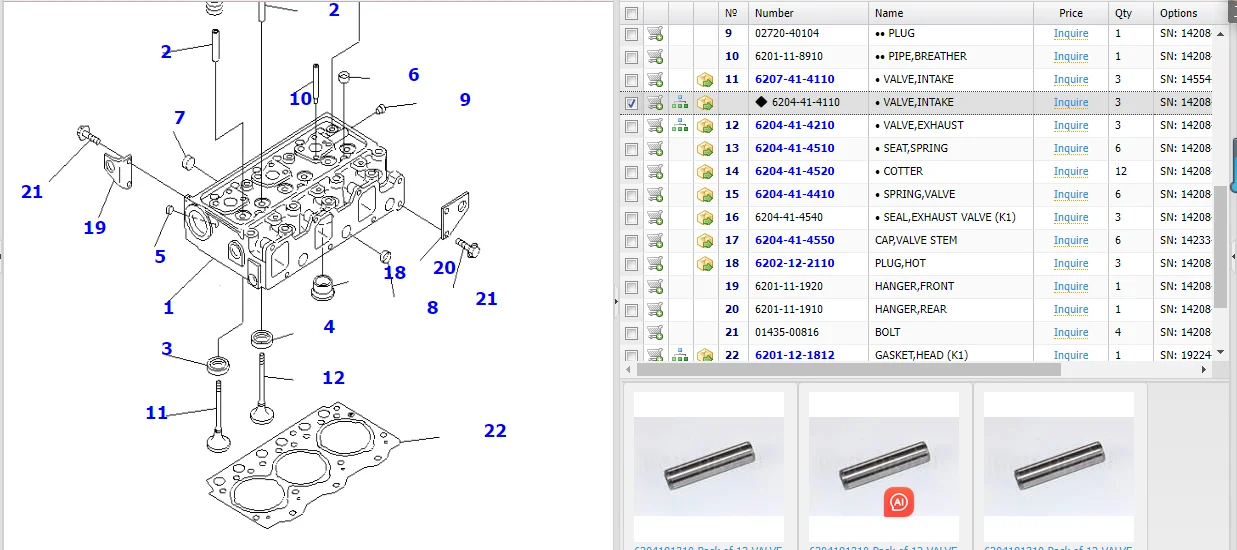Add BOLT 01435-00816 to cart
This screenshot has height=550, width=1237.
click(655, 333)
